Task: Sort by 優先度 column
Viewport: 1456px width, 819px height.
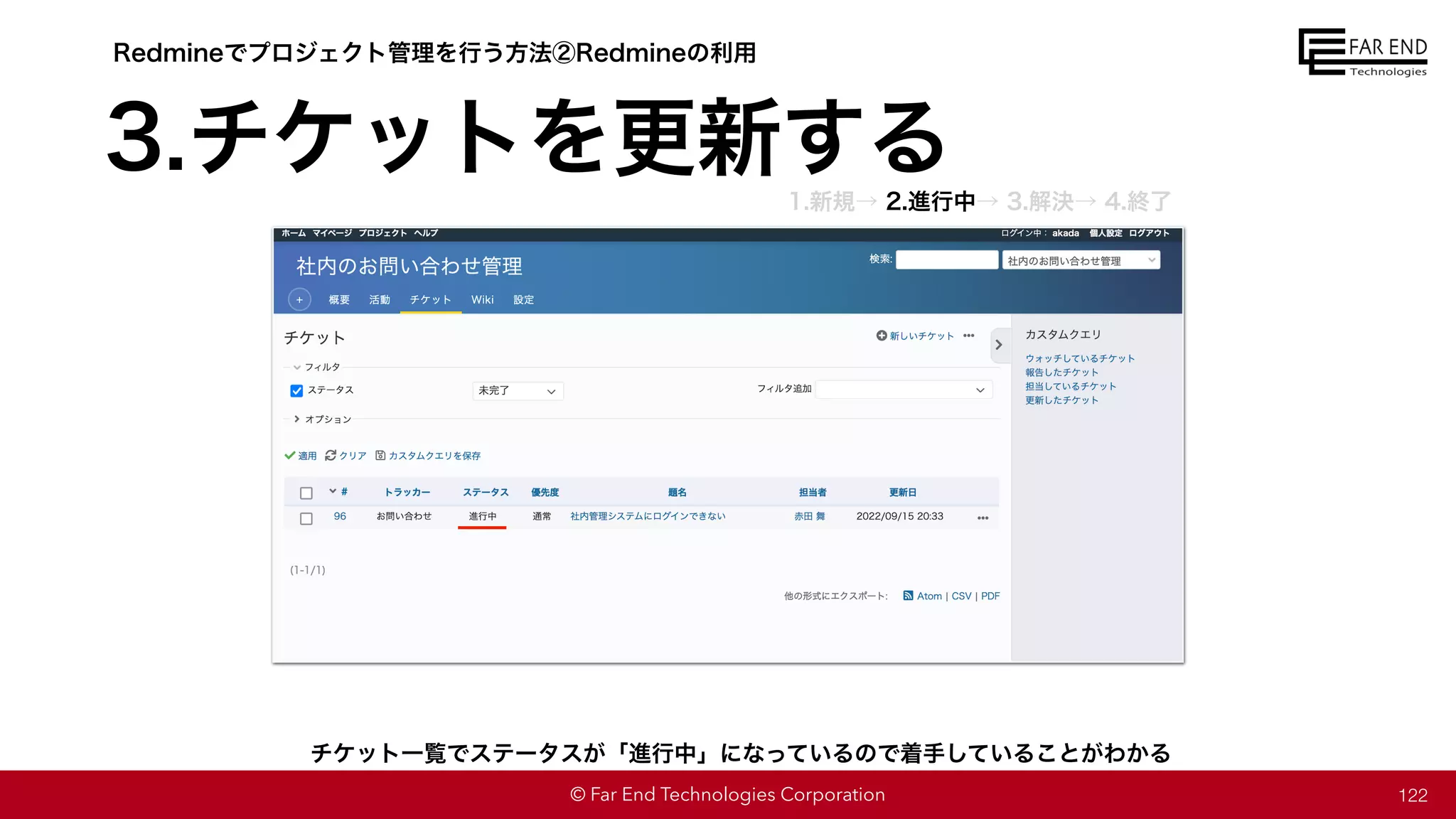Action: 545,492
